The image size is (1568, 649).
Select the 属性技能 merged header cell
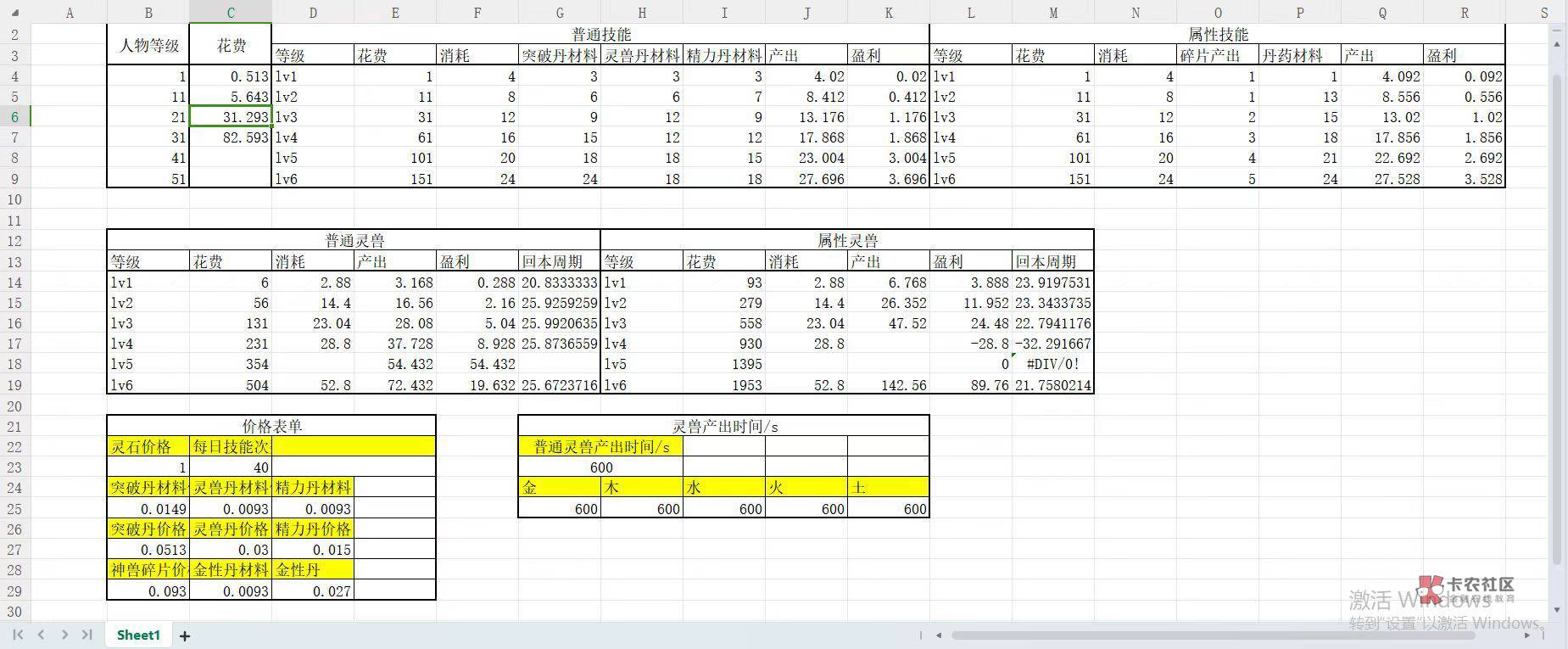1218,35
